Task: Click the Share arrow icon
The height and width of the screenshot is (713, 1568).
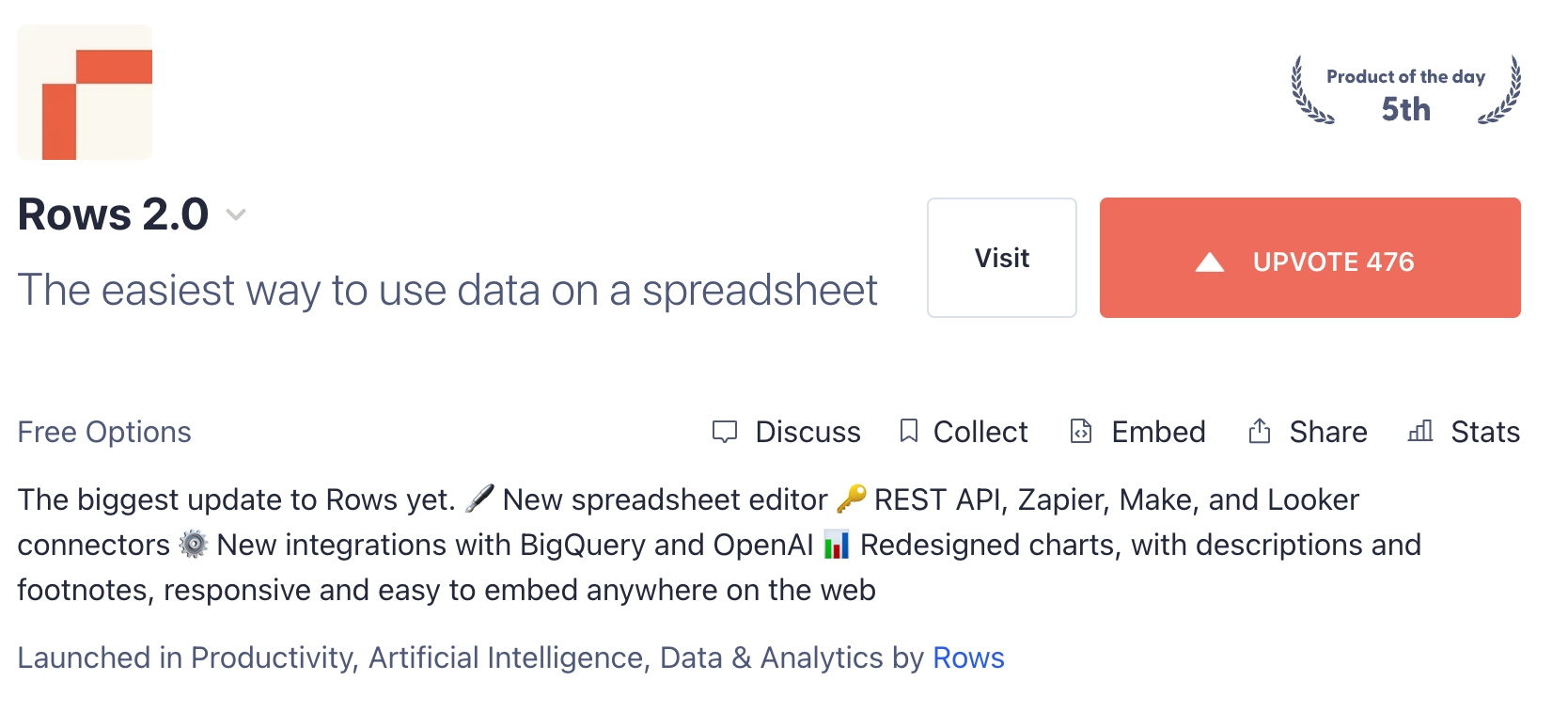Action: 1260,431
